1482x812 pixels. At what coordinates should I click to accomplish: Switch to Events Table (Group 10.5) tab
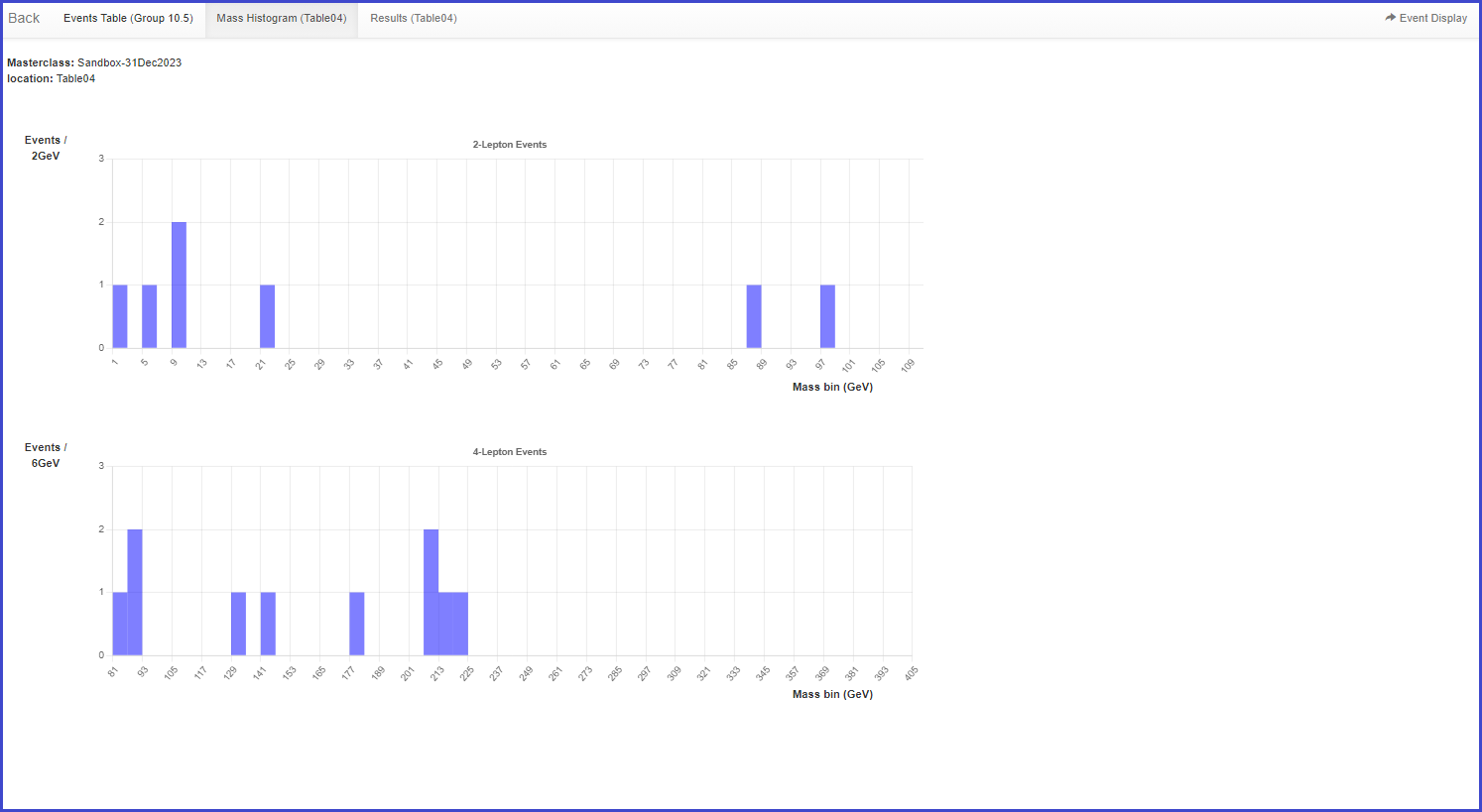coord(128,18)
